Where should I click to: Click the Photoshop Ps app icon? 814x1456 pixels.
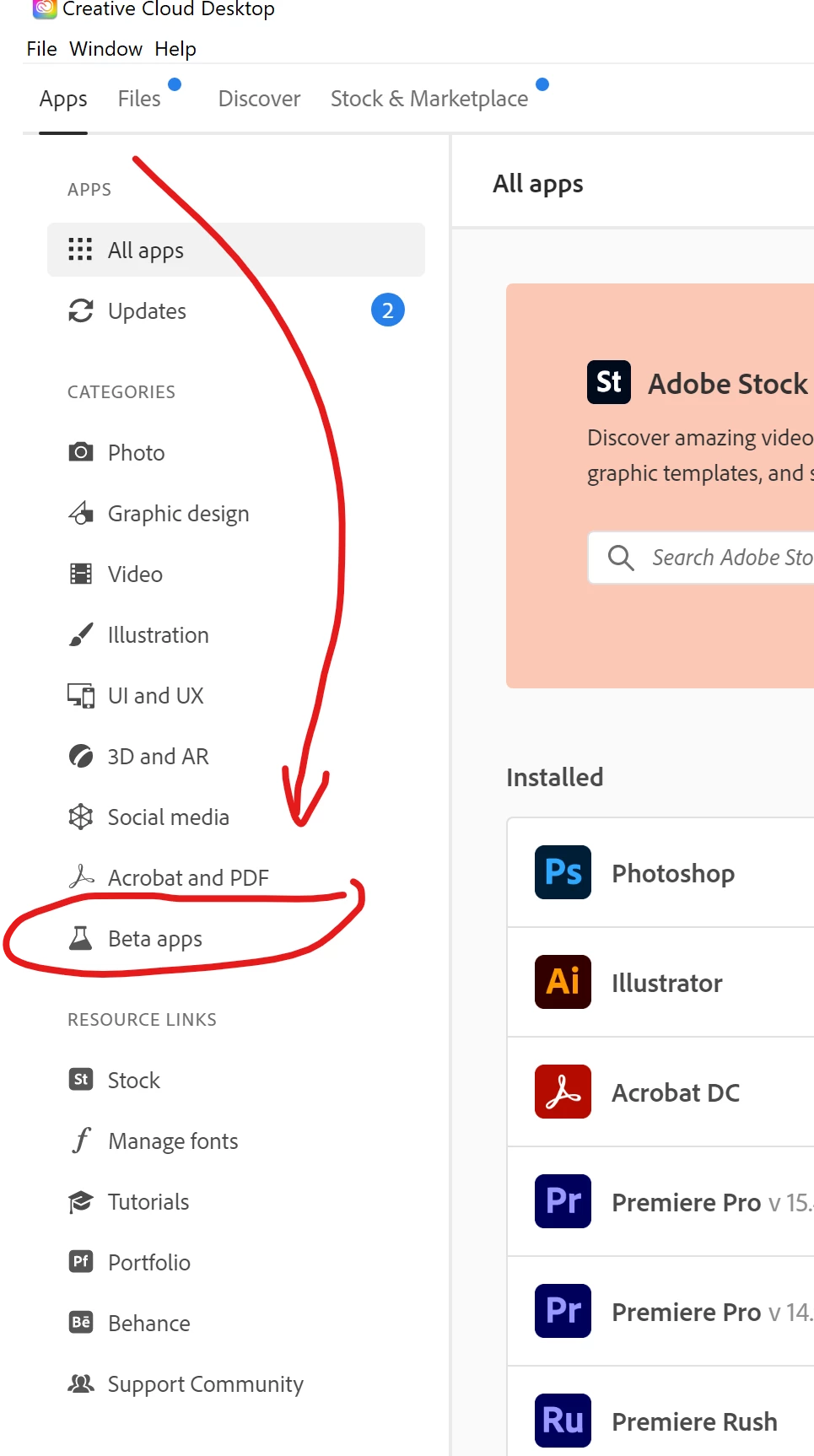[x=563, y=872]
